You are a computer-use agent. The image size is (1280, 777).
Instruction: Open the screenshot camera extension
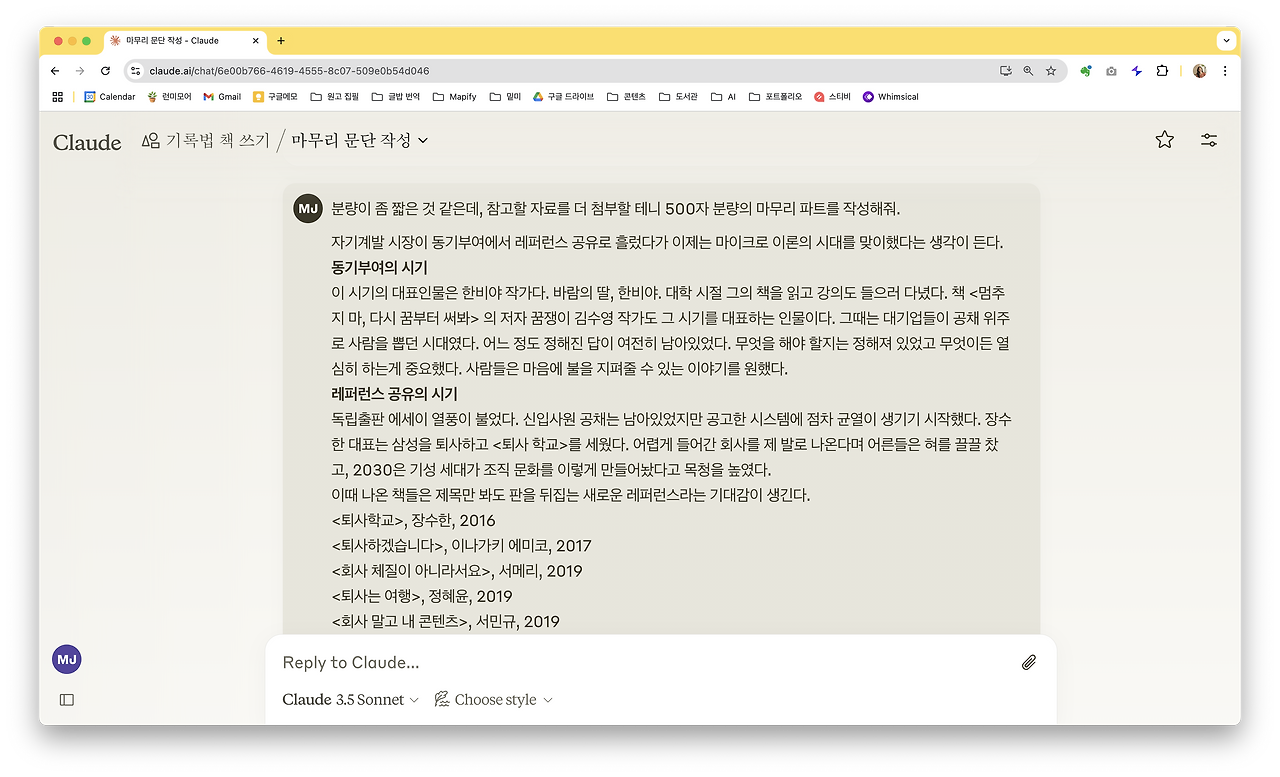1110,71
